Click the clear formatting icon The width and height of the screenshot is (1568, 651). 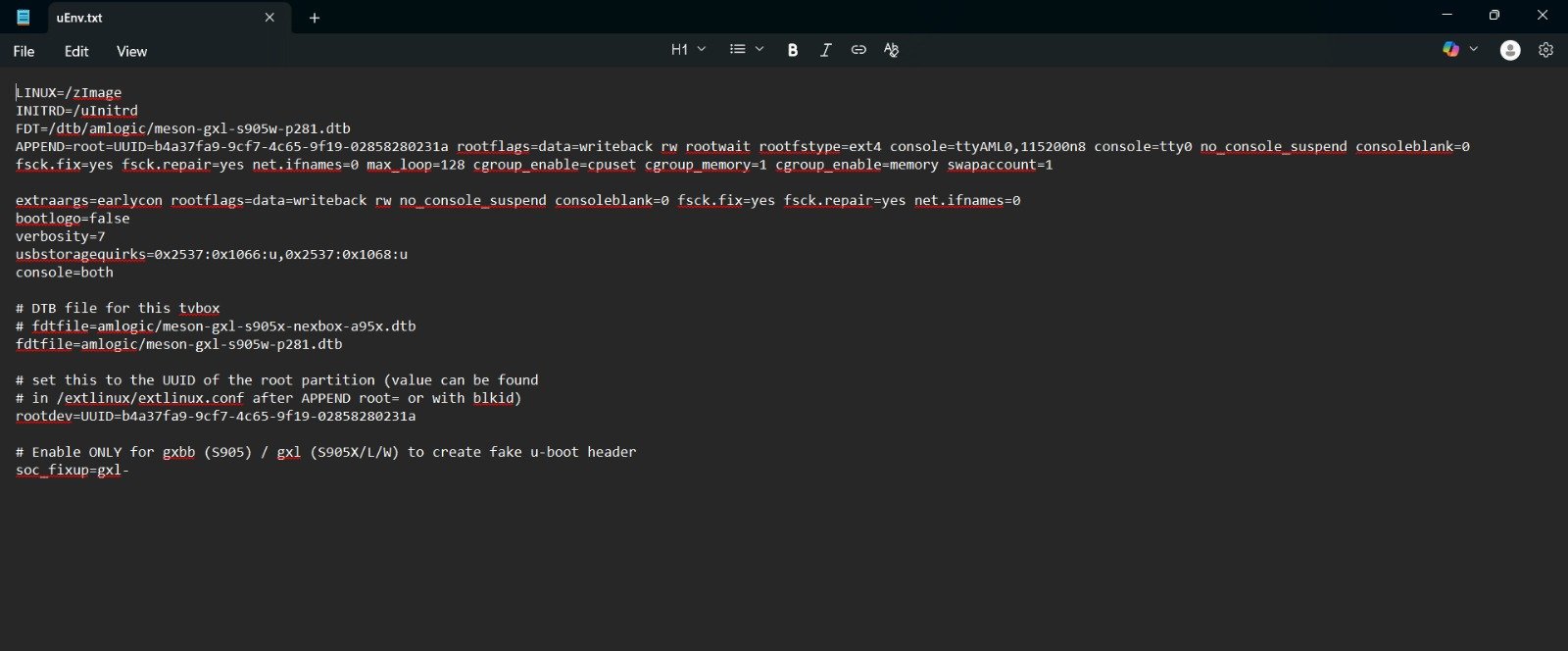891,50
